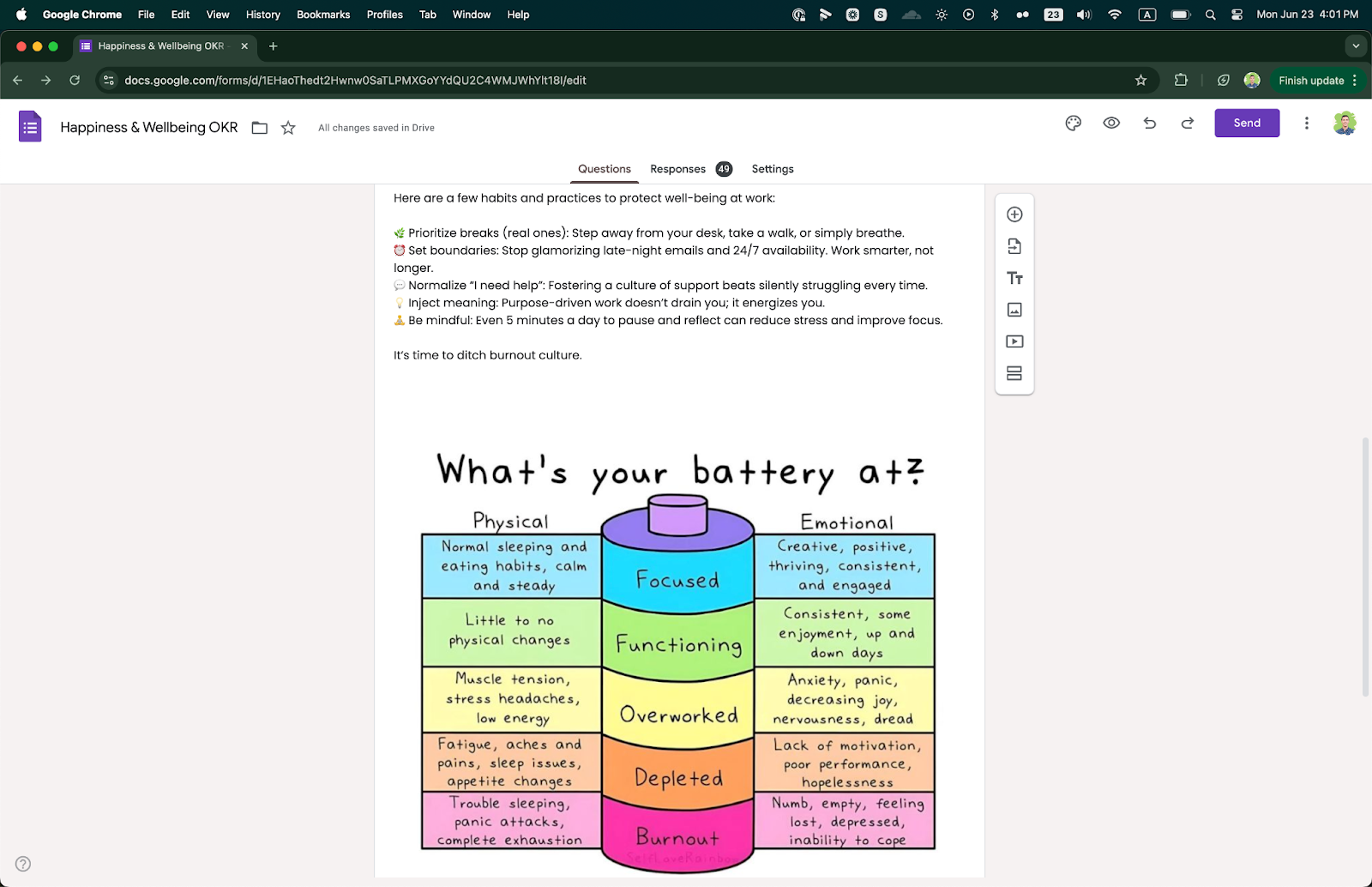Open Chrome menu beside Finish update

point(1355,81)
